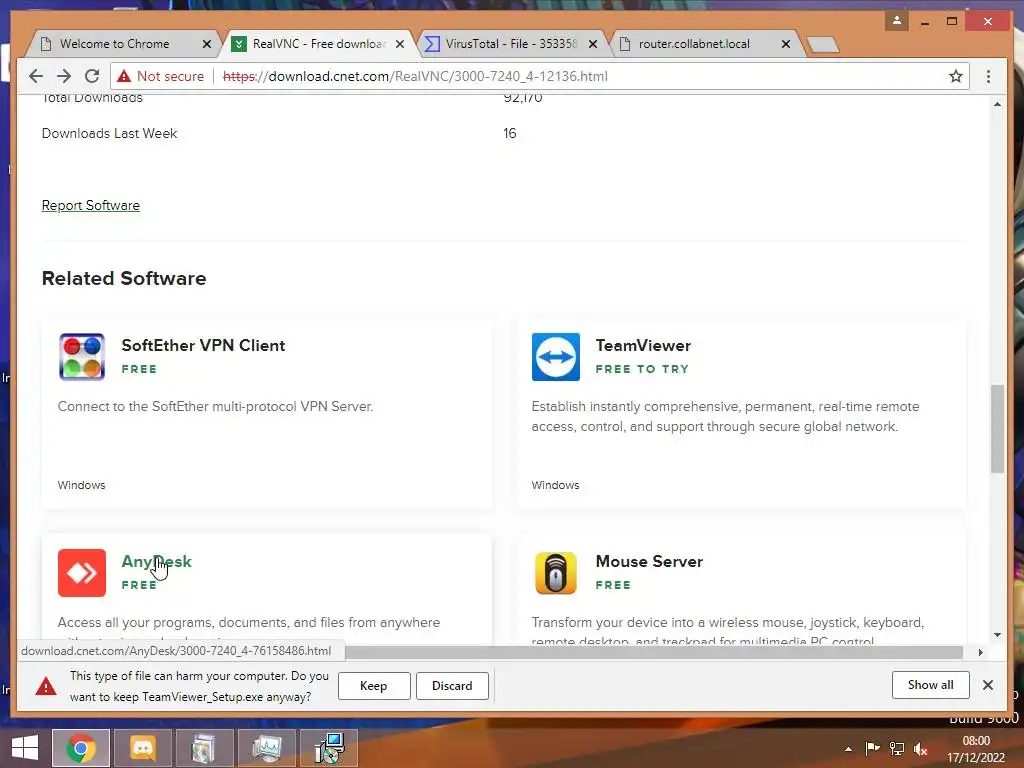Image resolution: width=1024 pixels, height=768 pixels.
Task: Bookmark this page with star icon
Action: click(x=955, y=76)
